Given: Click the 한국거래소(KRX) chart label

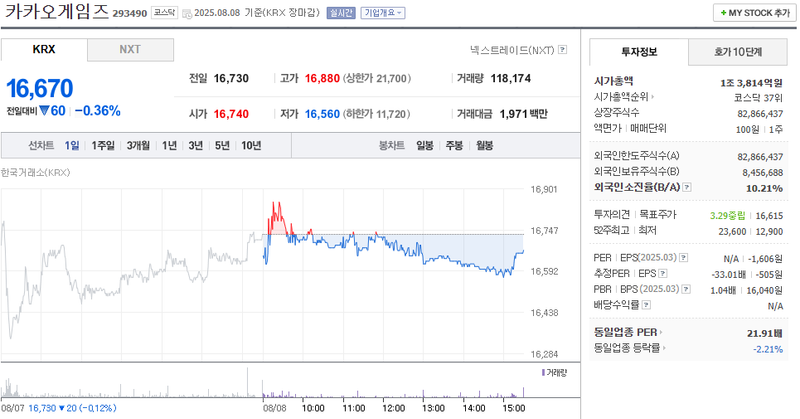Looking at the screenshot, I should click(x=36, y=172).
